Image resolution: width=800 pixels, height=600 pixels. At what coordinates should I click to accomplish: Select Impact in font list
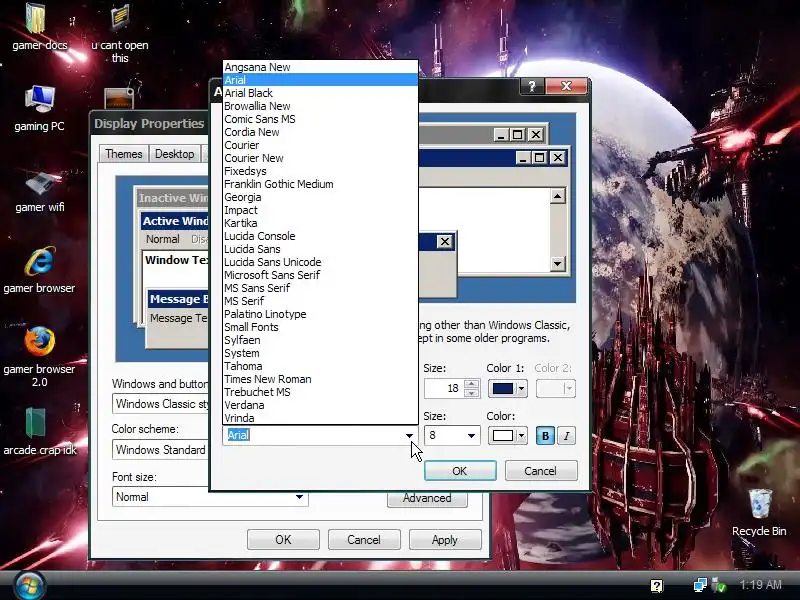point(320,210)
